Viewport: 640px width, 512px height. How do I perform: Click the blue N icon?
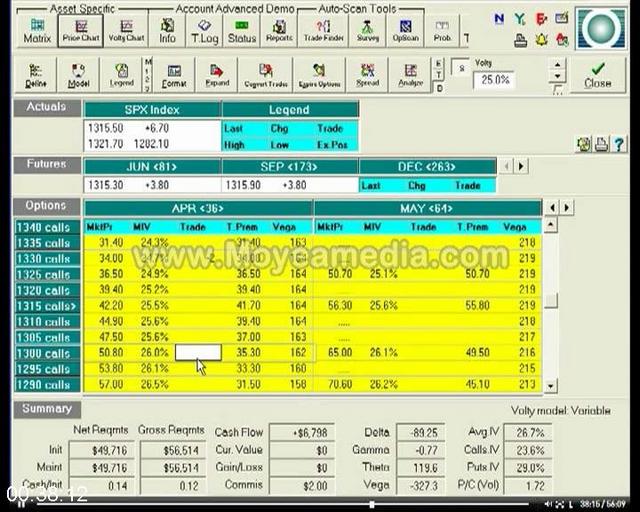(x=498, y=18)
